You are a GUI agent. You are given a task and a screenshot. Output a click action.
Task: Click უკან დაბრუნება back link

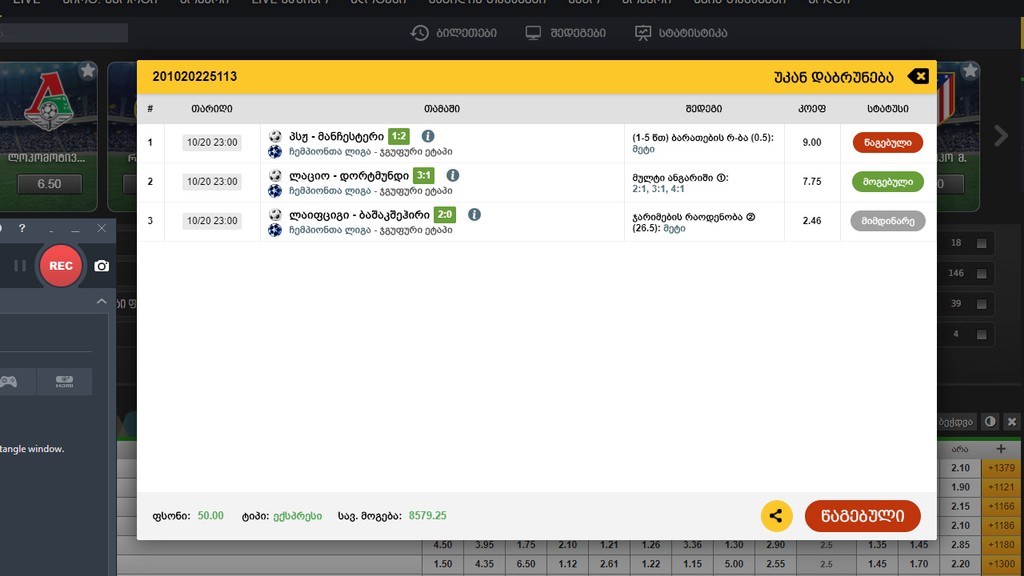(833, 77)
